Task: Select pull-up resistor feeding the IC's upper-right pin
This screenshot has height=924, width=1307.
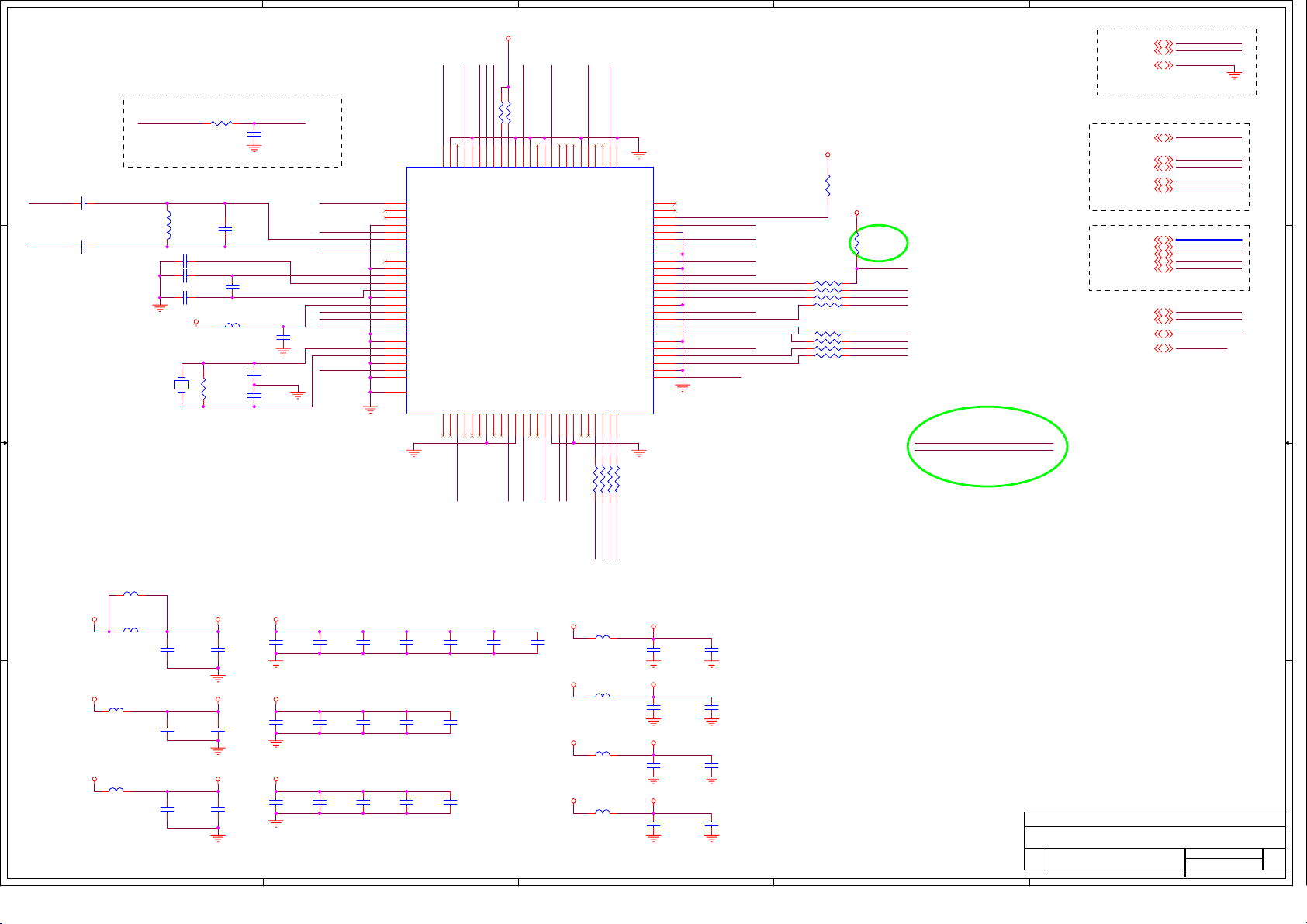Action: coord(828,186)
